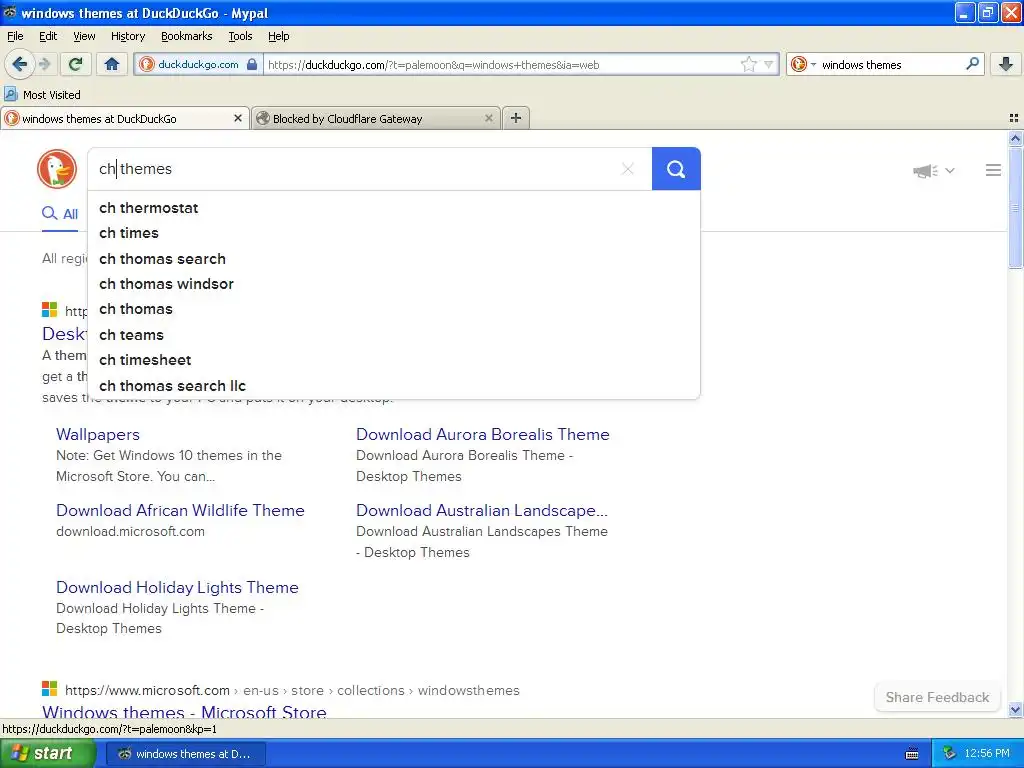Switch to Blocked by Cloudflare Gateway tab

376,118
